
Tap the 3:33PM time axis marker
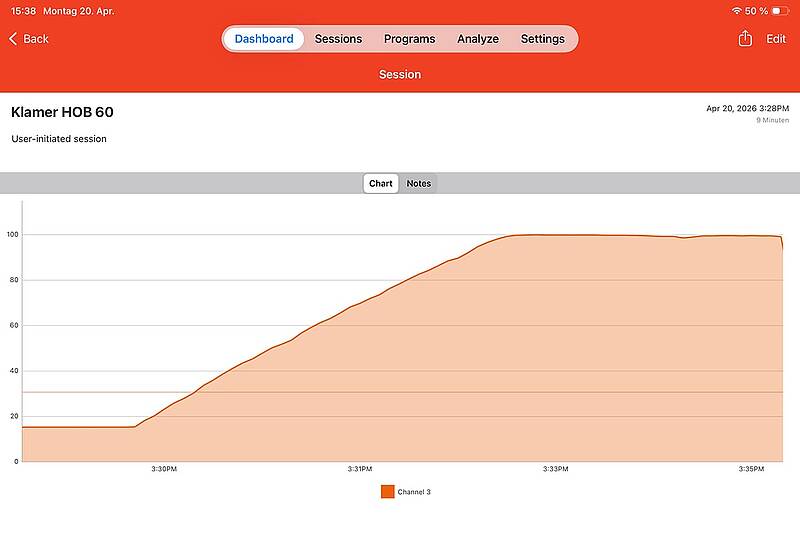pyautogui.click(x=556, y=469)
